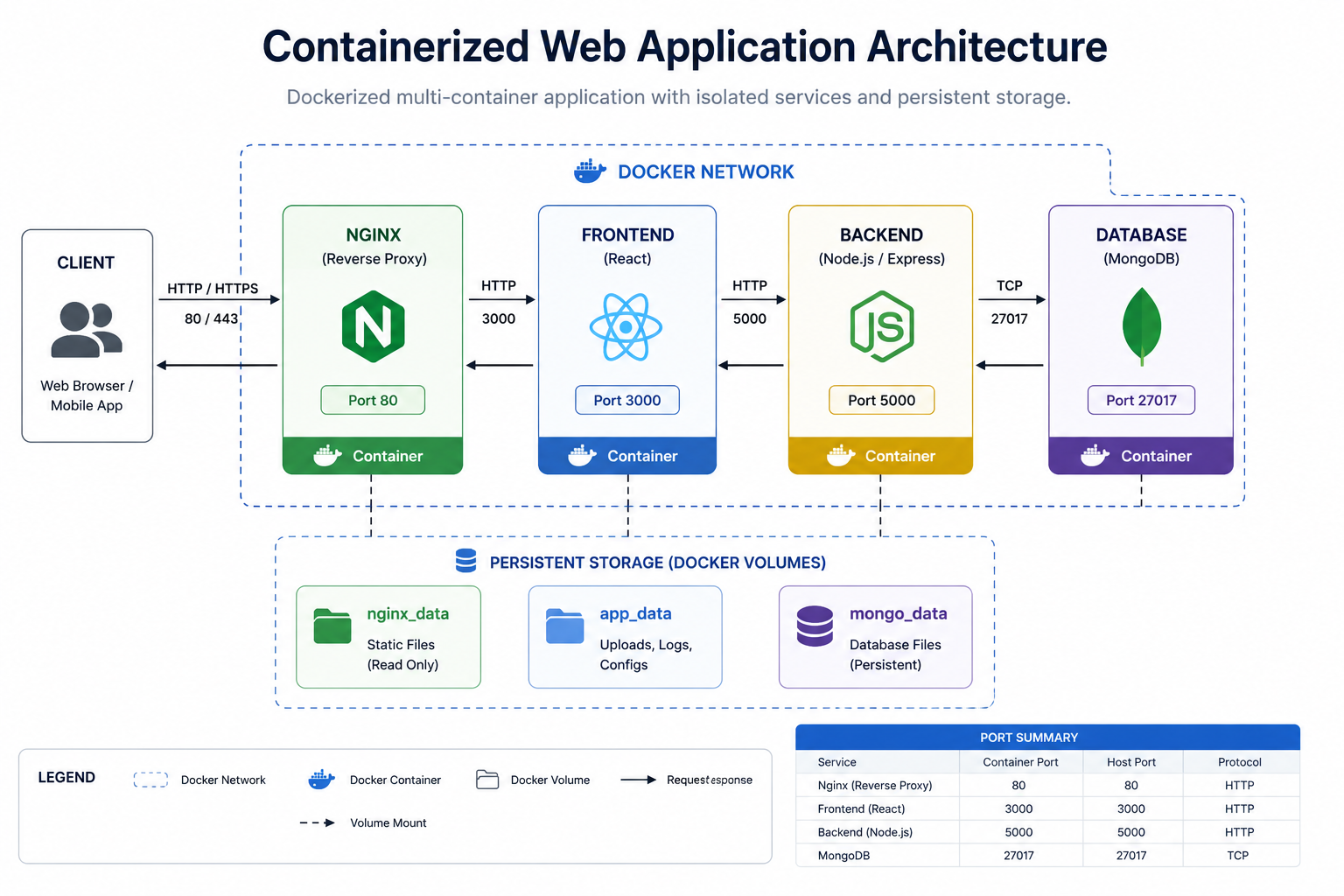Image resolution: width=1344 pixels, height=896 pixels.
Task: Click legend dashed Volume Mount arrow
Action: click(x=318, y=822)
